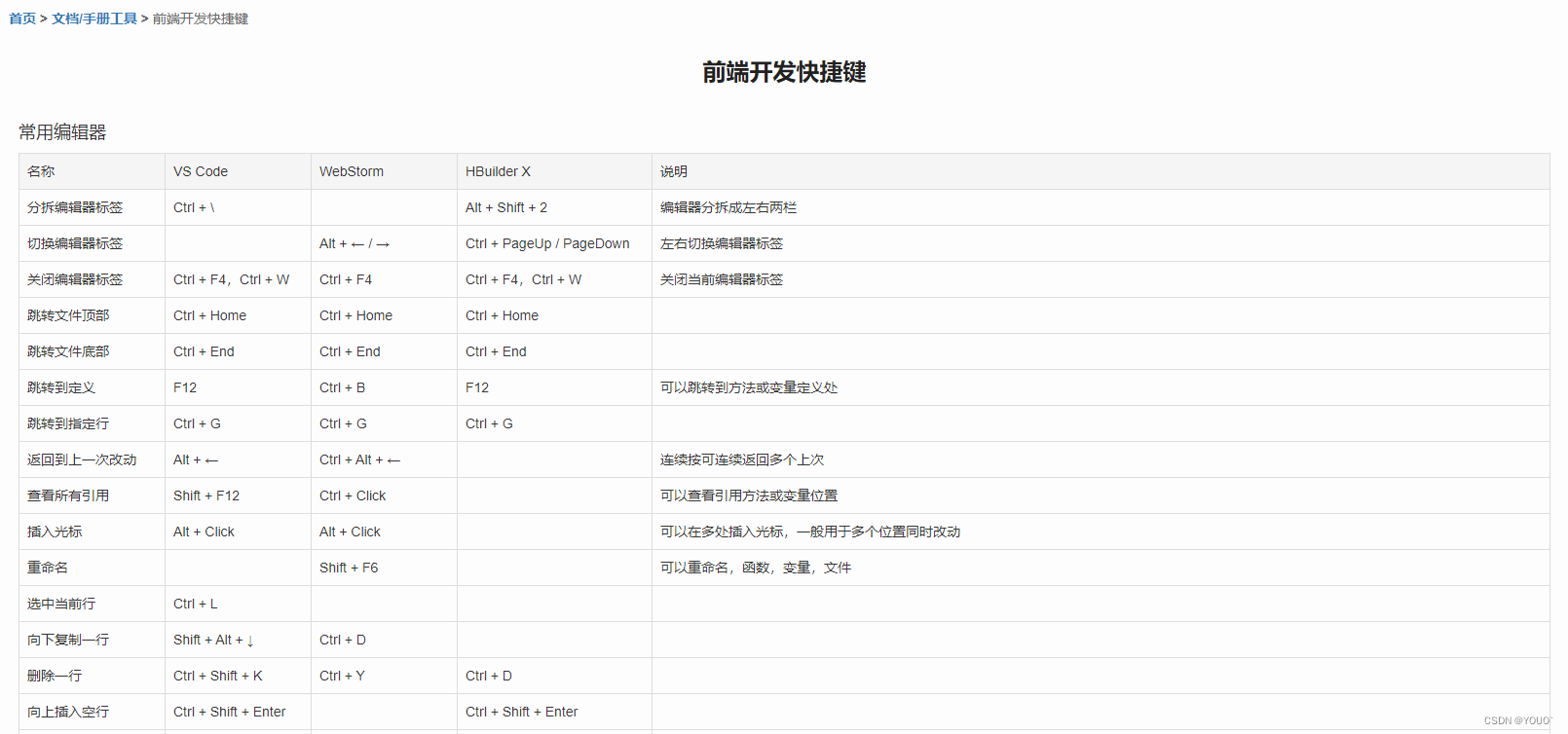Select the 切换编辑器标签 row name
1568x734 pixels.
(75, 243)
